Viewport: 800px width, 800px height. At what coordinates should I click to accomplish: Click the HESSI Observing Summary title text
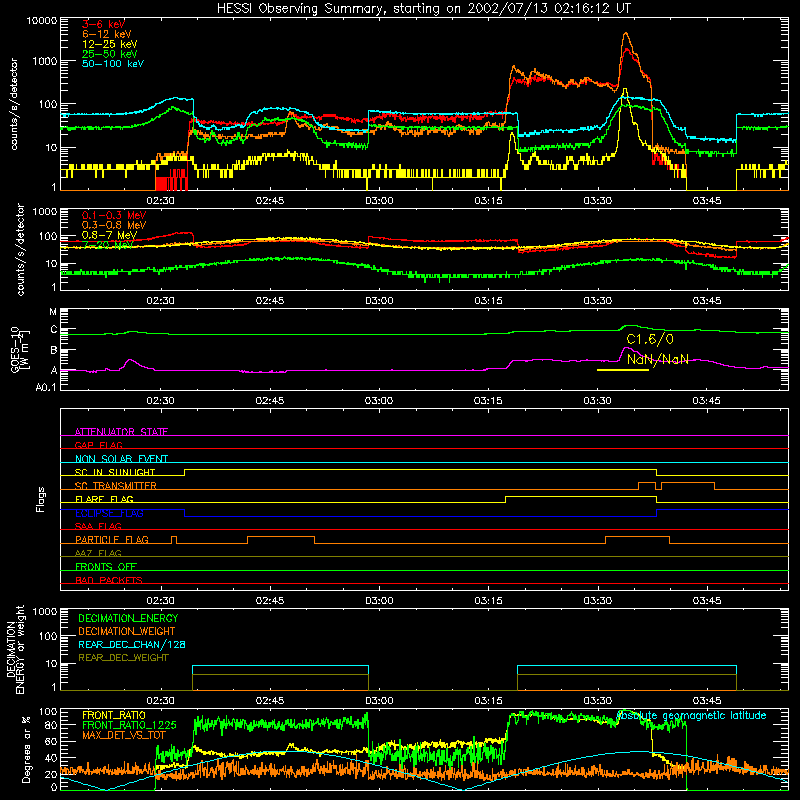point(423,9)
